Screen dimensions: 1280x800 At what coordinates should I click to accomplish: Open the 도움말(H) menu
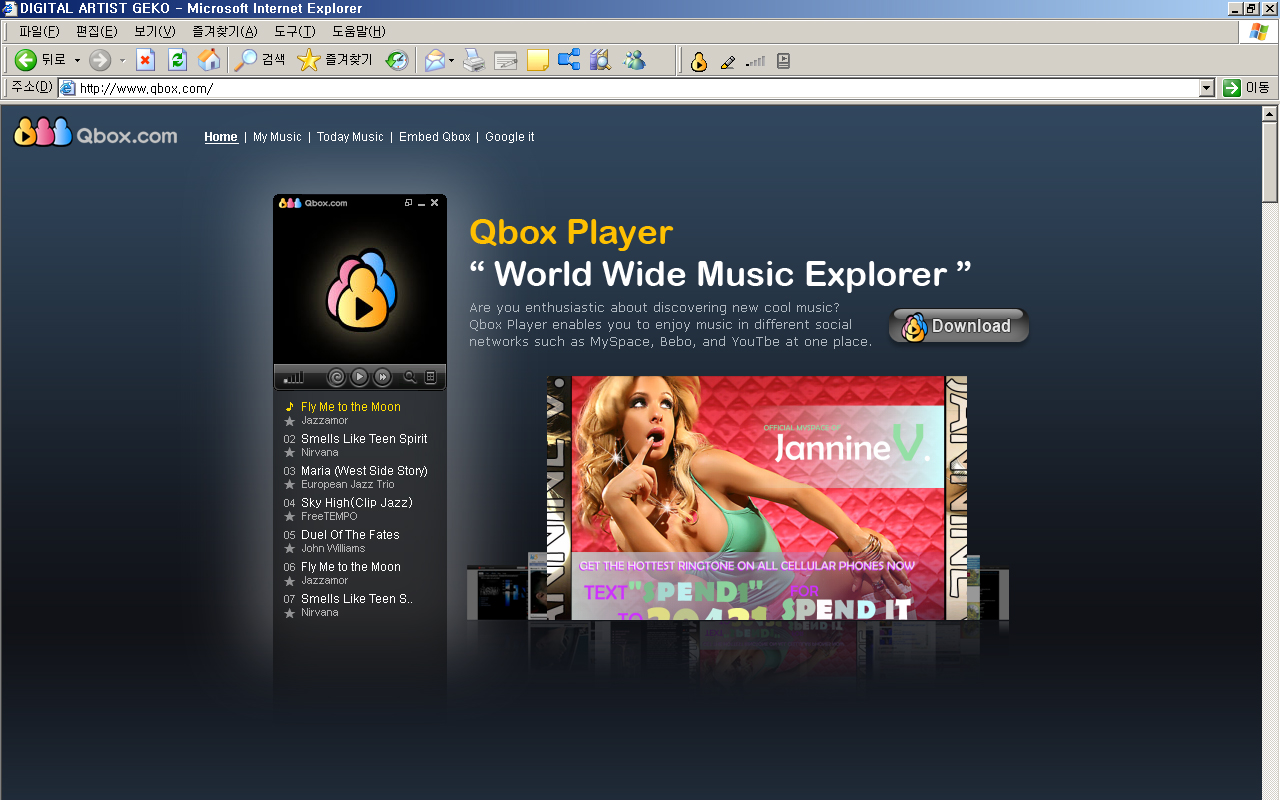click(358, 31)
